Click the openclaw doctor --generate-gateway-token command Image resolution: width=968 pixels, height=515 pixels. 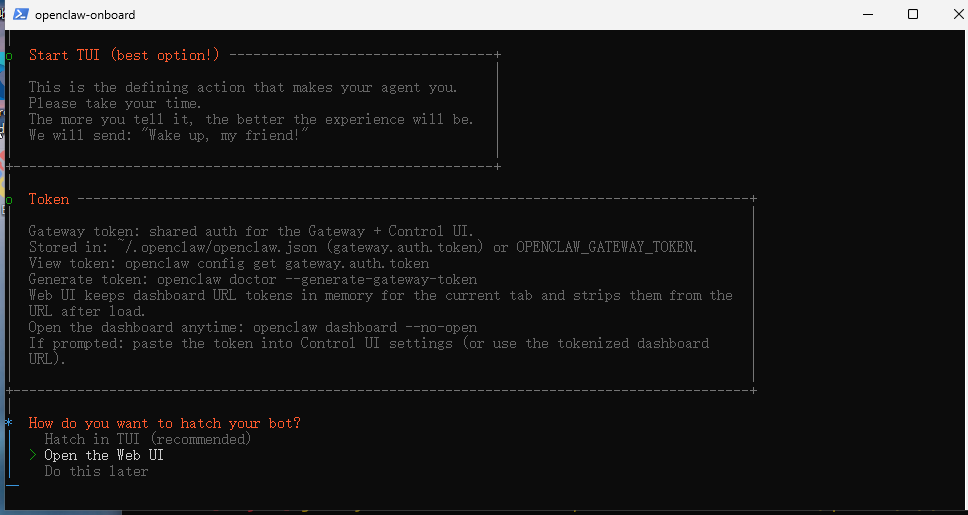click(x=317, y=279)
